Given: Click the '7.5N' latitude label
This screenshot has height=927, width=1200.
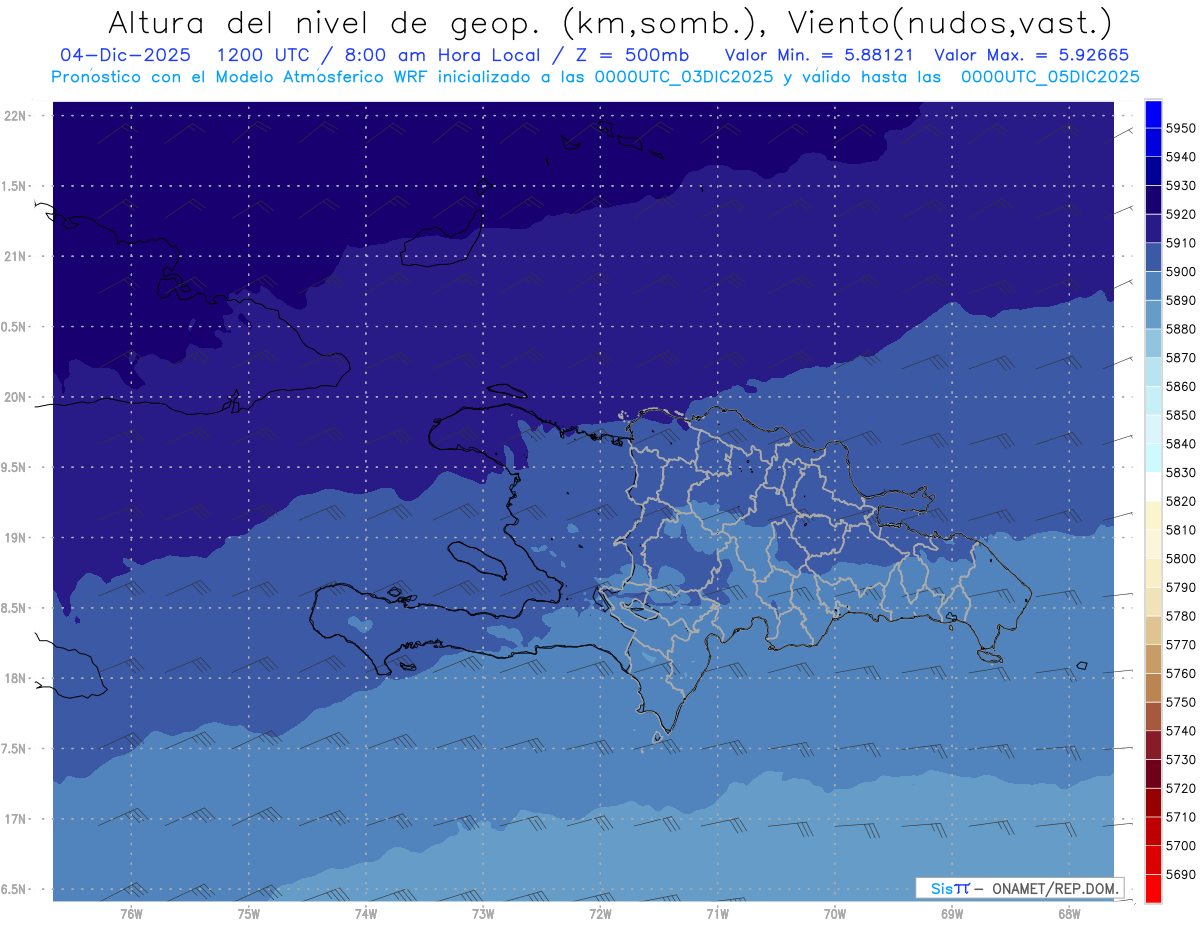Looking at the screenshot, I should coord(15,749).
